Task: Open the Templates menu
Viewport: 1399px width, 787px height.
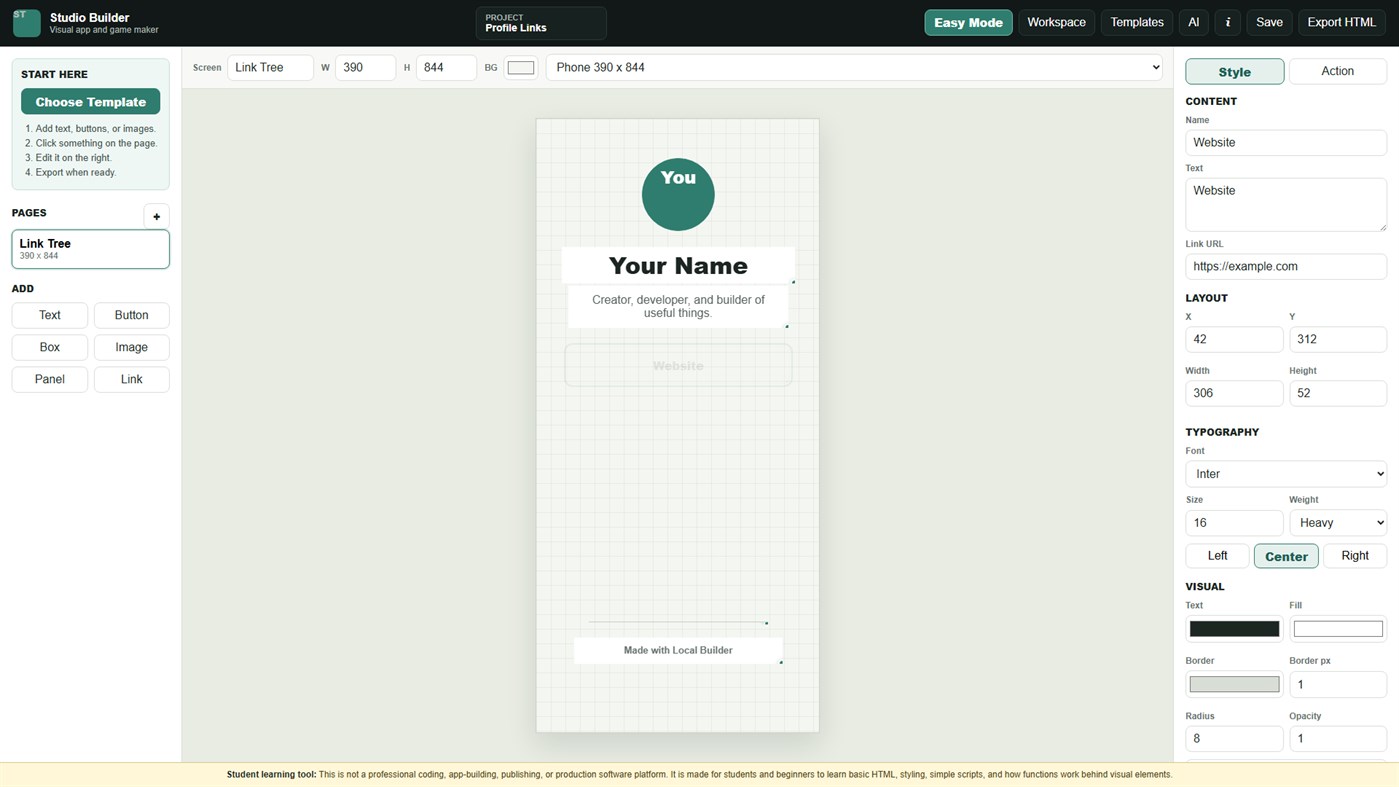Action: [1137, 22]
